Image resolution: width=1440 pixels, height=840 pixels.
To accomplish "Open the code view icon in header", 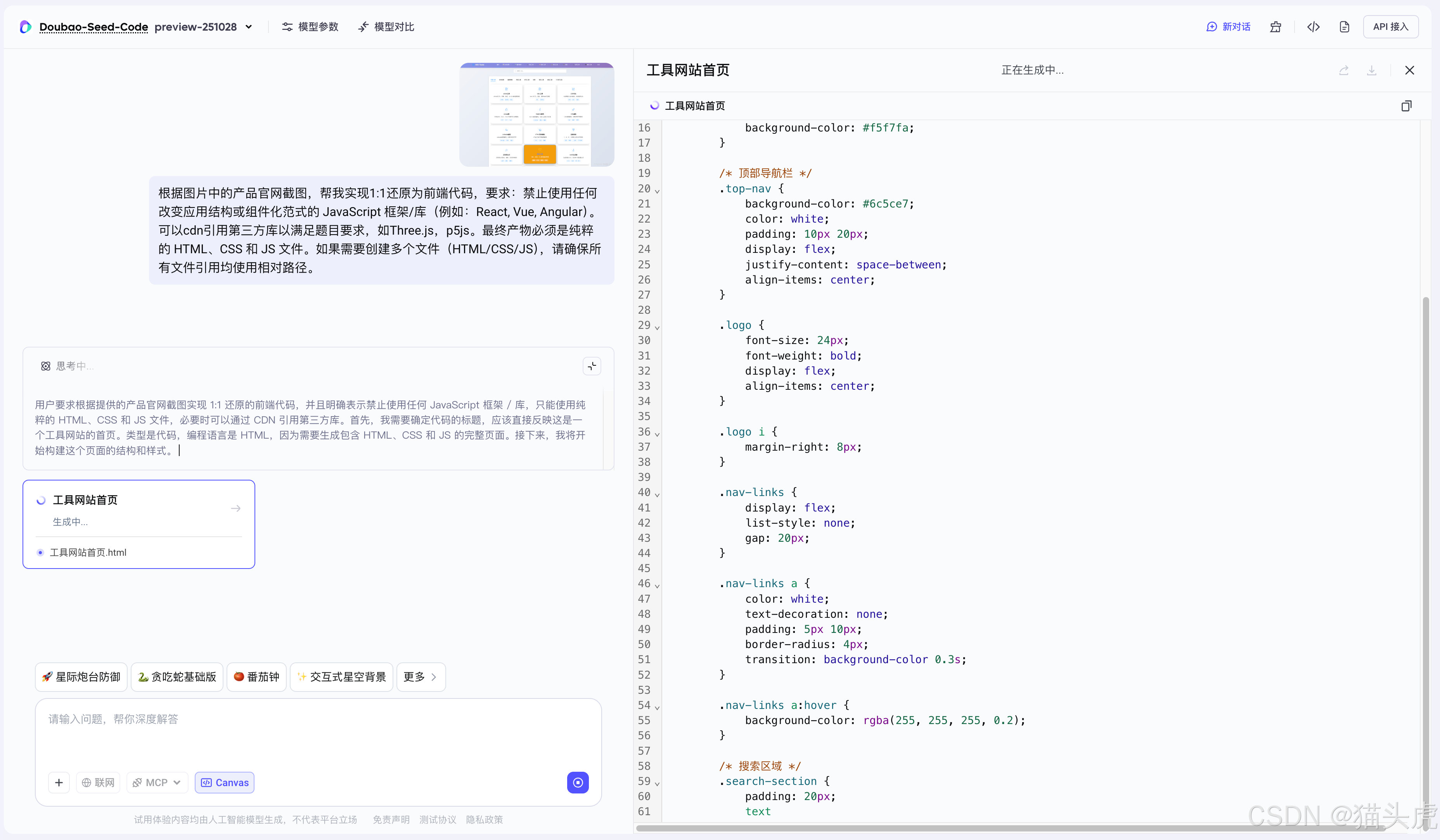I will [1313, 27].
